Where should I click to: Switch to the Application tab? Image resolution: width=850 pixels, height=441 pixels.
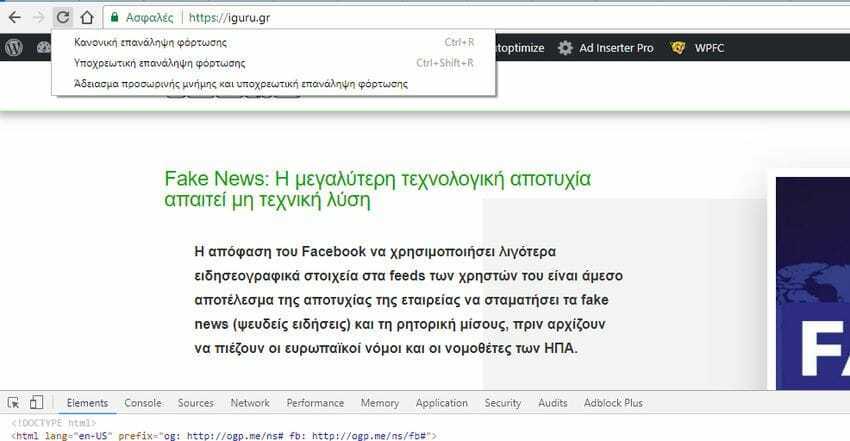click(441, 403)
